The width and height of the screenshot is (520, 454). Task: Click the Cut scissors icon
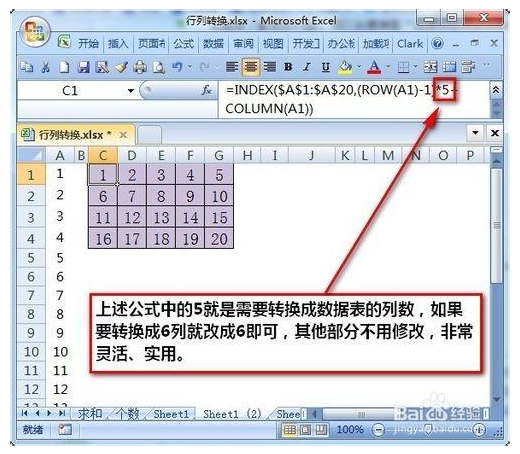pyautogui.click(x=46, y=67)
